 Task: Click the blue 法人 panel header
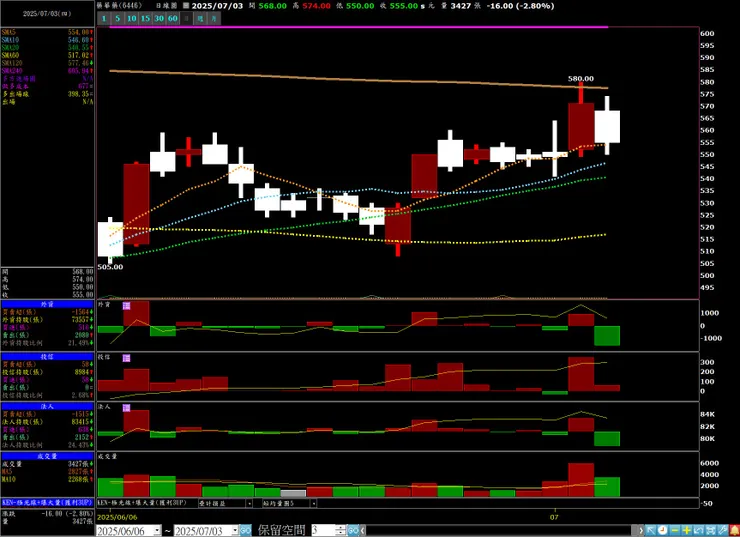(47, 406)
